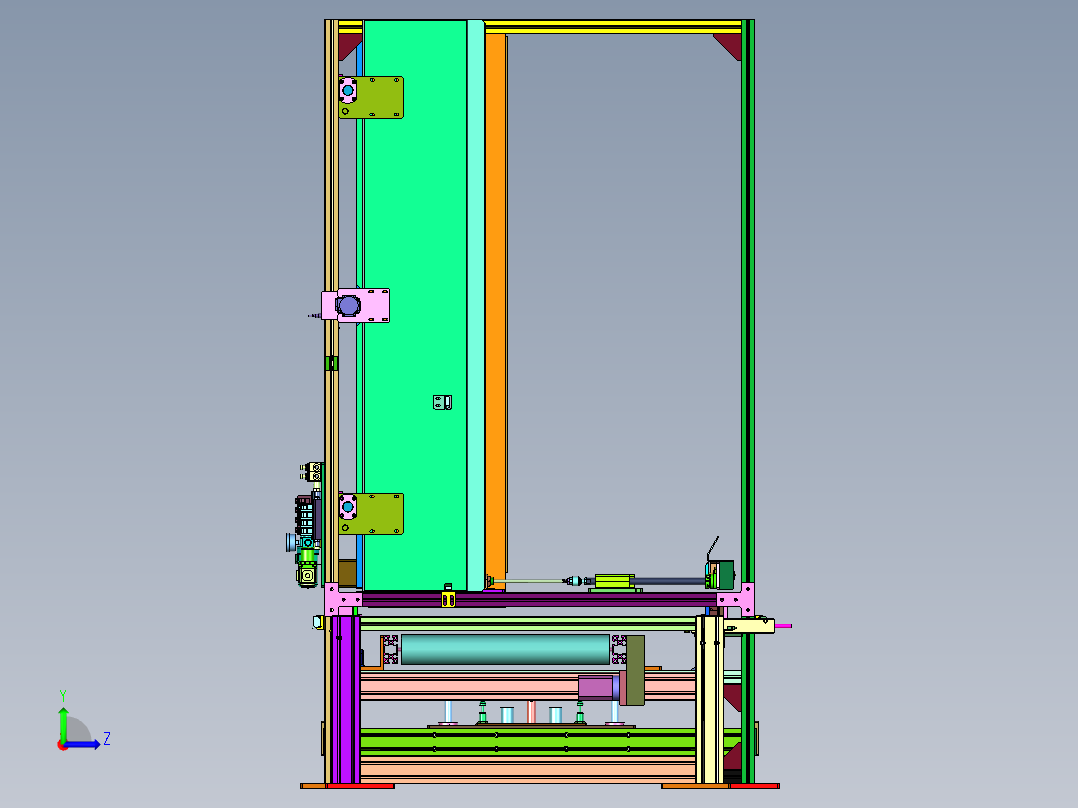
Task: Select the teal horizontal roller cylinder
Action: tap(505, 649)
